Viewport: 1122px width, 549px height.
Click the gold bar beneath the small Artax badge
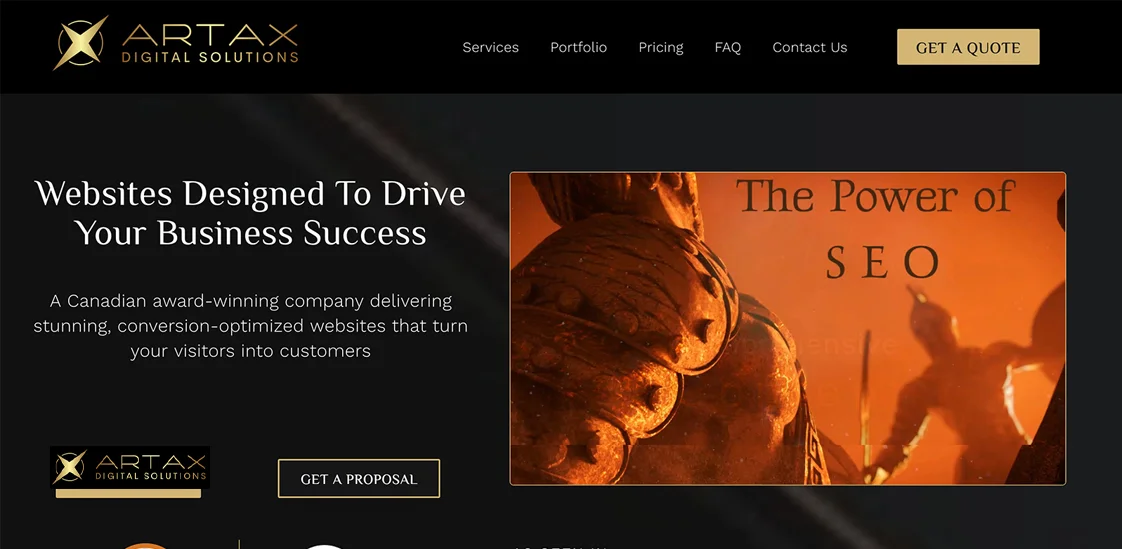pyautogui.click(x=128, y=494)
